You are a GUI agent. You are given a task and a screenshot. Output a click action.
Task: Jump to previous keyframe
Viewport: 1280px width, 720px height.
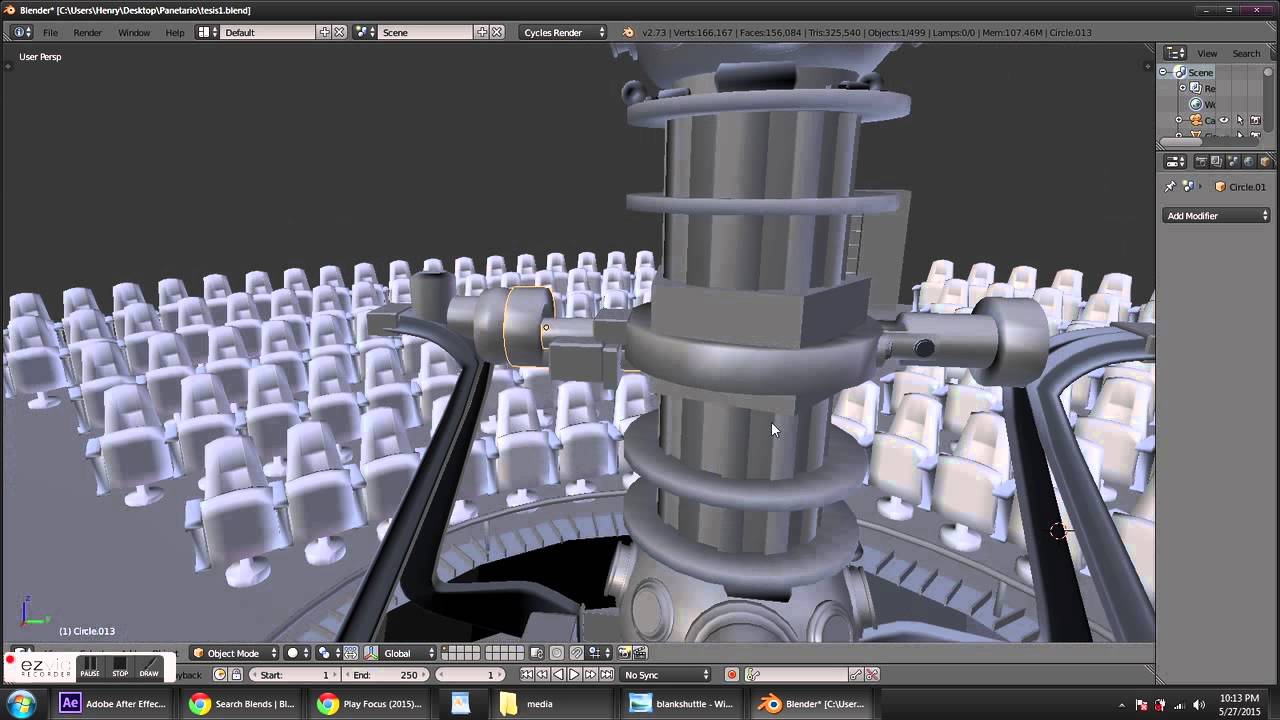click(x=542, y=675)
